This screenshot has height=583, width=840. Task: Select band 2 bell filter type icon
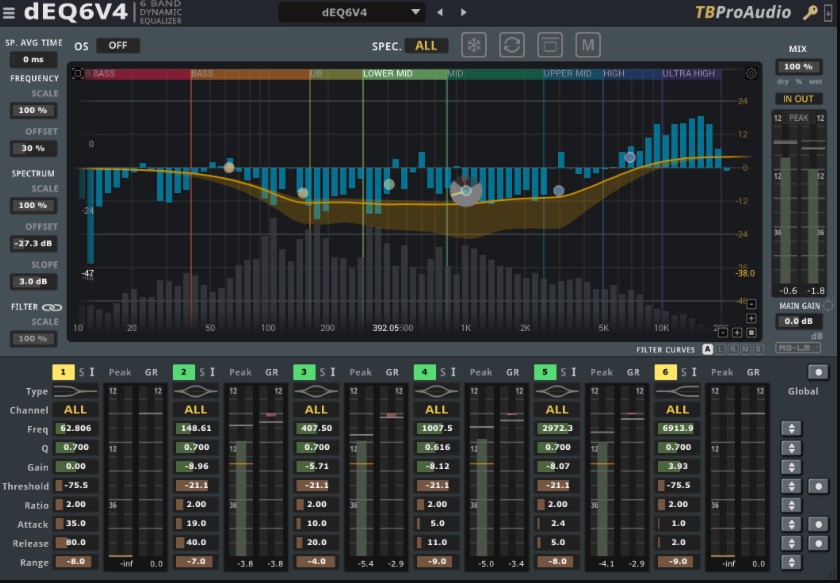[x=196, y=391]
